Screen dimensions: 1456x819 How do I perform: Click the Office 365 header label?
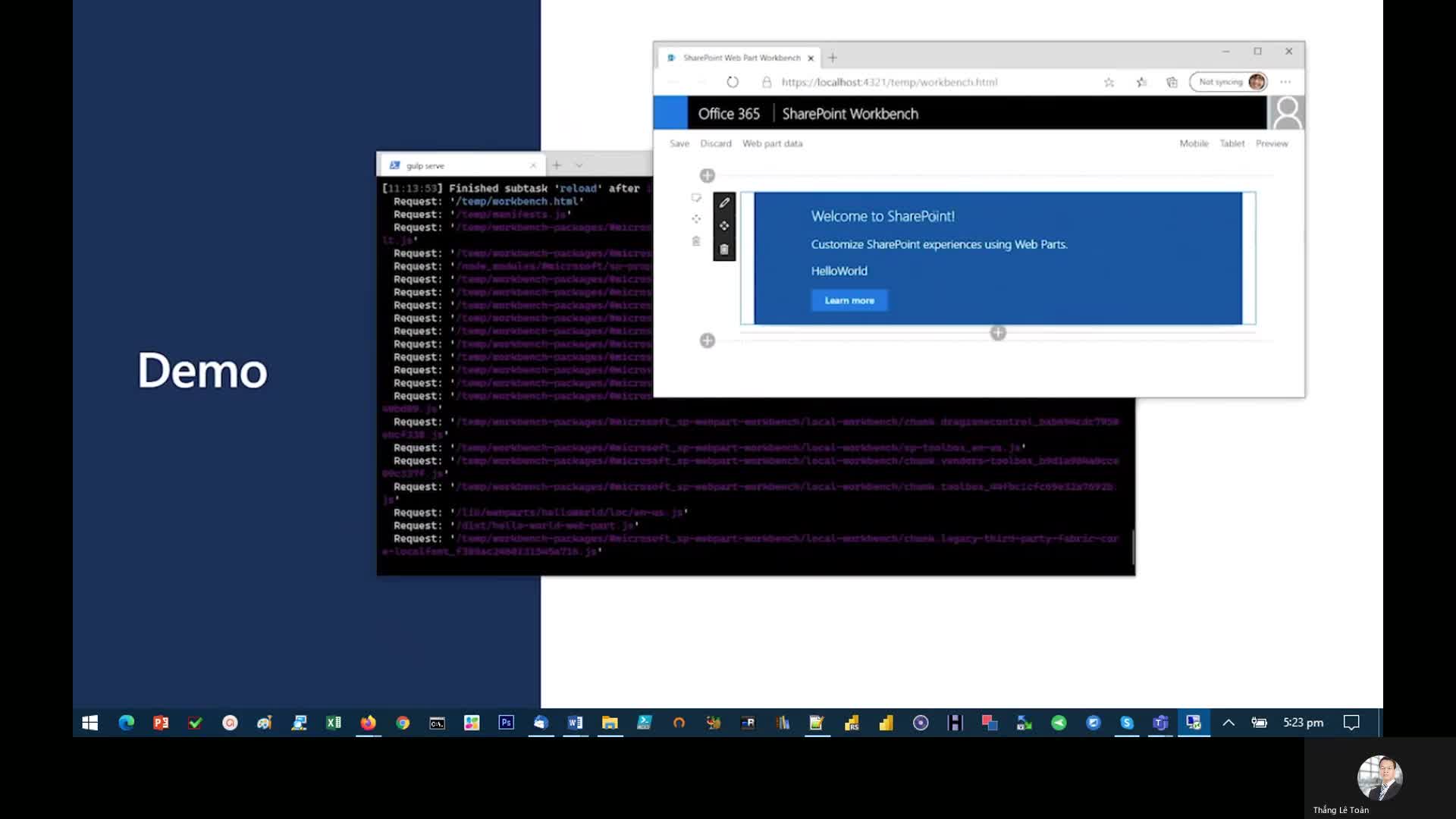pos(729,114)
